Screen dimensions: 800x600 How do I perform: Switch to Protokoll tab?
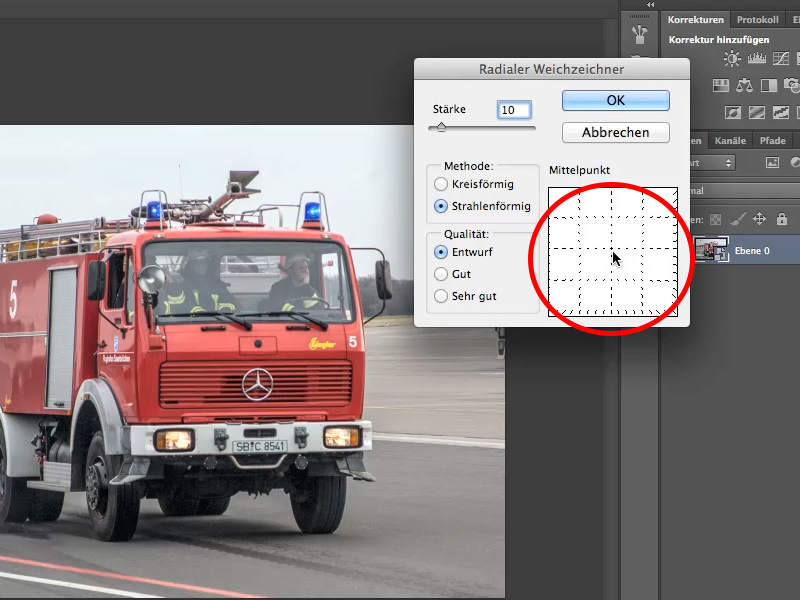click(757, 19)
